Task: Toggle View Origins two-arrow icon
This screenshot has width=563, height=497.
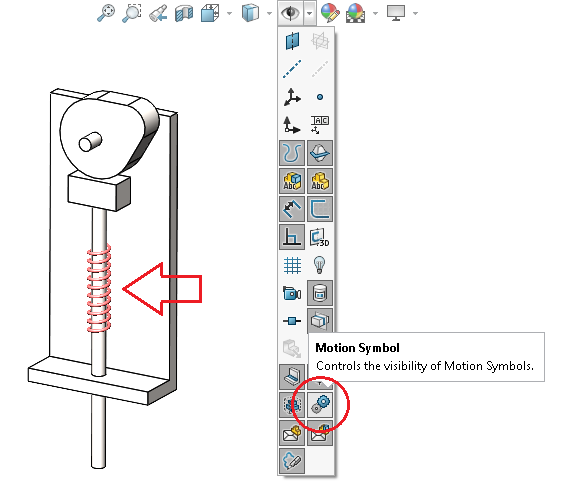Action: click(292, 125)
